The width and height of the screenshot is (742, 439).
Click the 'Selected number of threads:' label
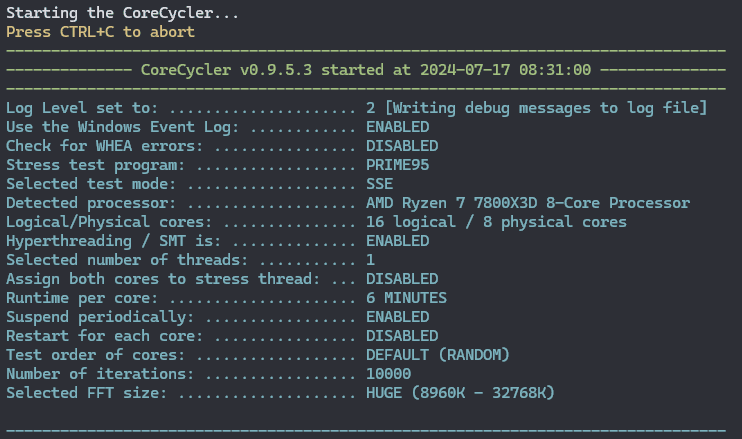point(127,260)
